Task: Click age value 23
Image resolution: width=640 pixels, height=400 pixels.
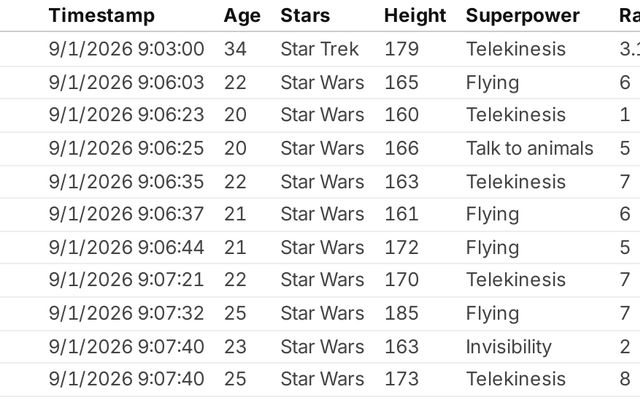Action: tap(235, 347)
